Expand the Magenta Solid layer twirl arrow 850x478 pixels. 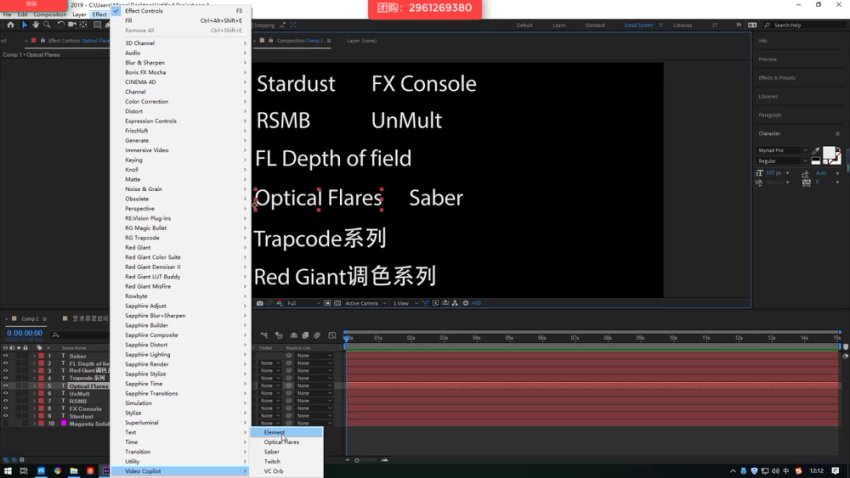(34, 424)
